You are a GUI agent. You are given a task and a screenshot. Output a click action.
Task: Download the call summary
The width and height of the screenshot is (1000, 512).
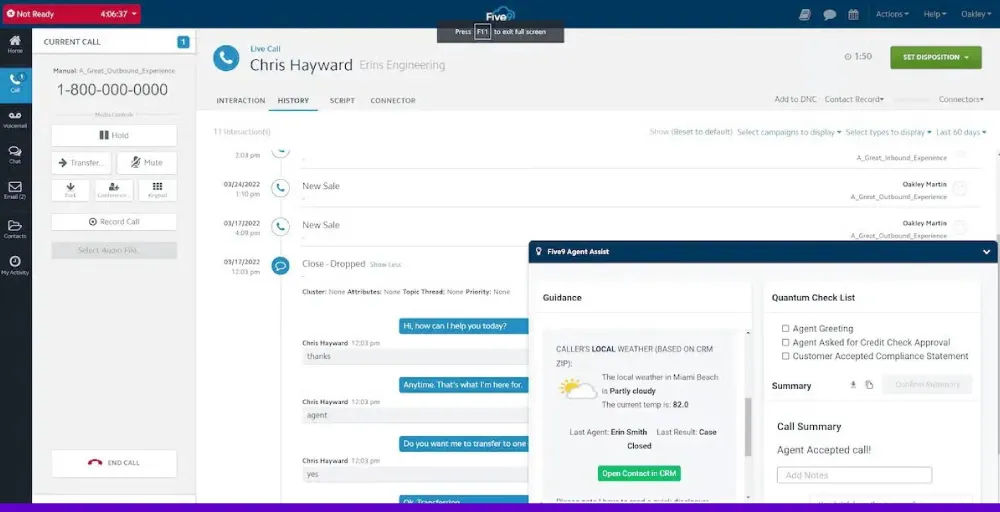853,384
